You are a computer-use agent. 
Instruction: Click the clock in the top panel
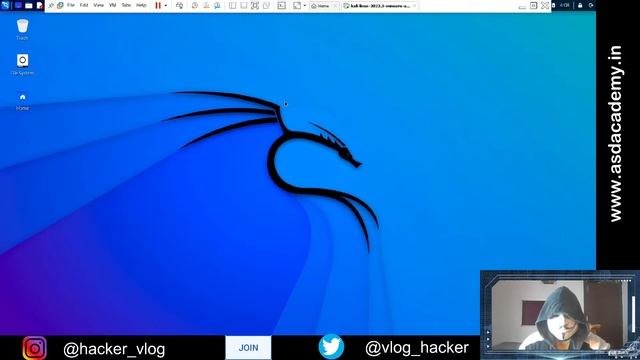point(564,5)
